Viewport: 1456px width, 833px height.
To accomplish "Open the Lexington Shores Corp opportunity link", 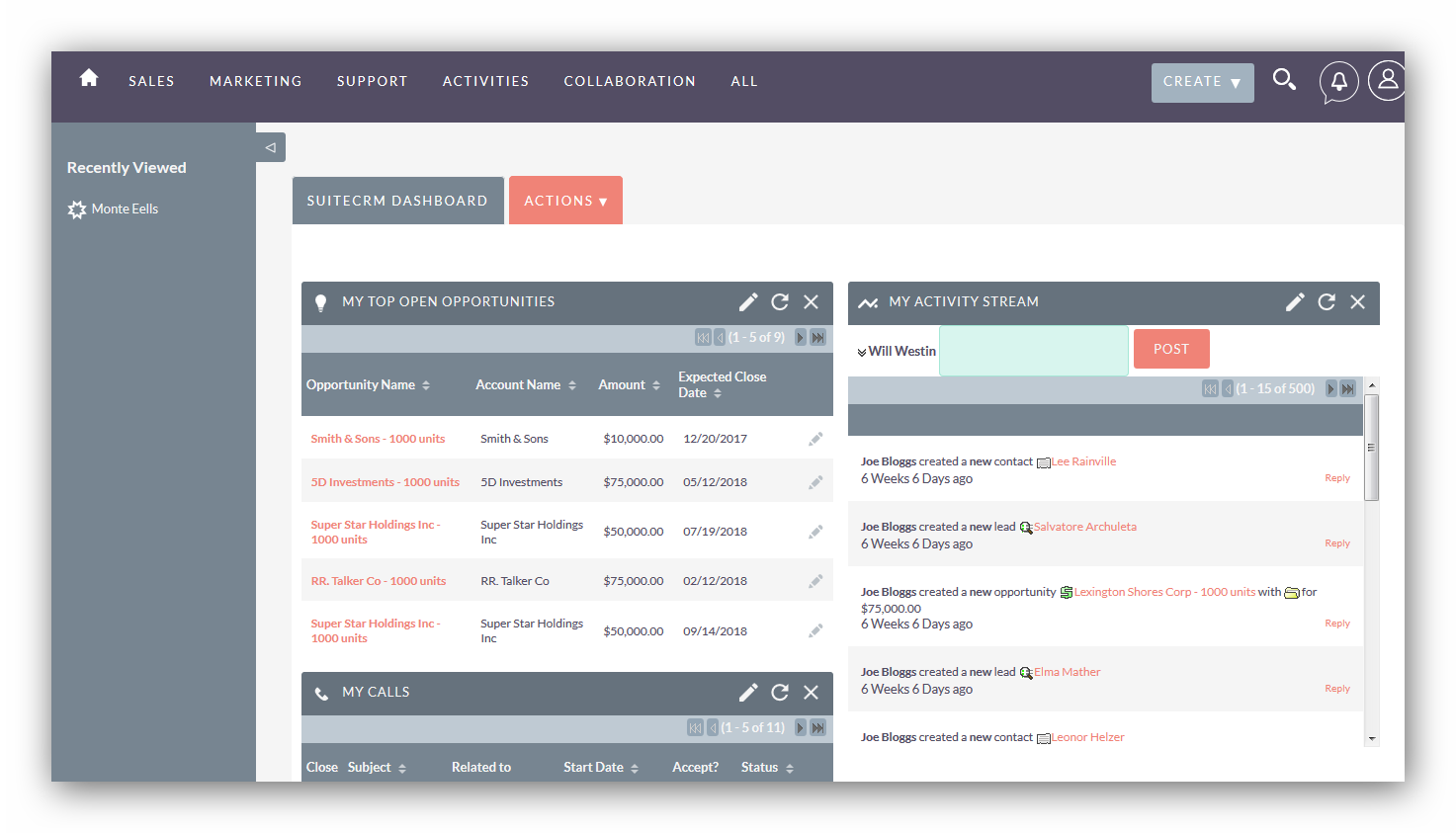I will 1163,592.
